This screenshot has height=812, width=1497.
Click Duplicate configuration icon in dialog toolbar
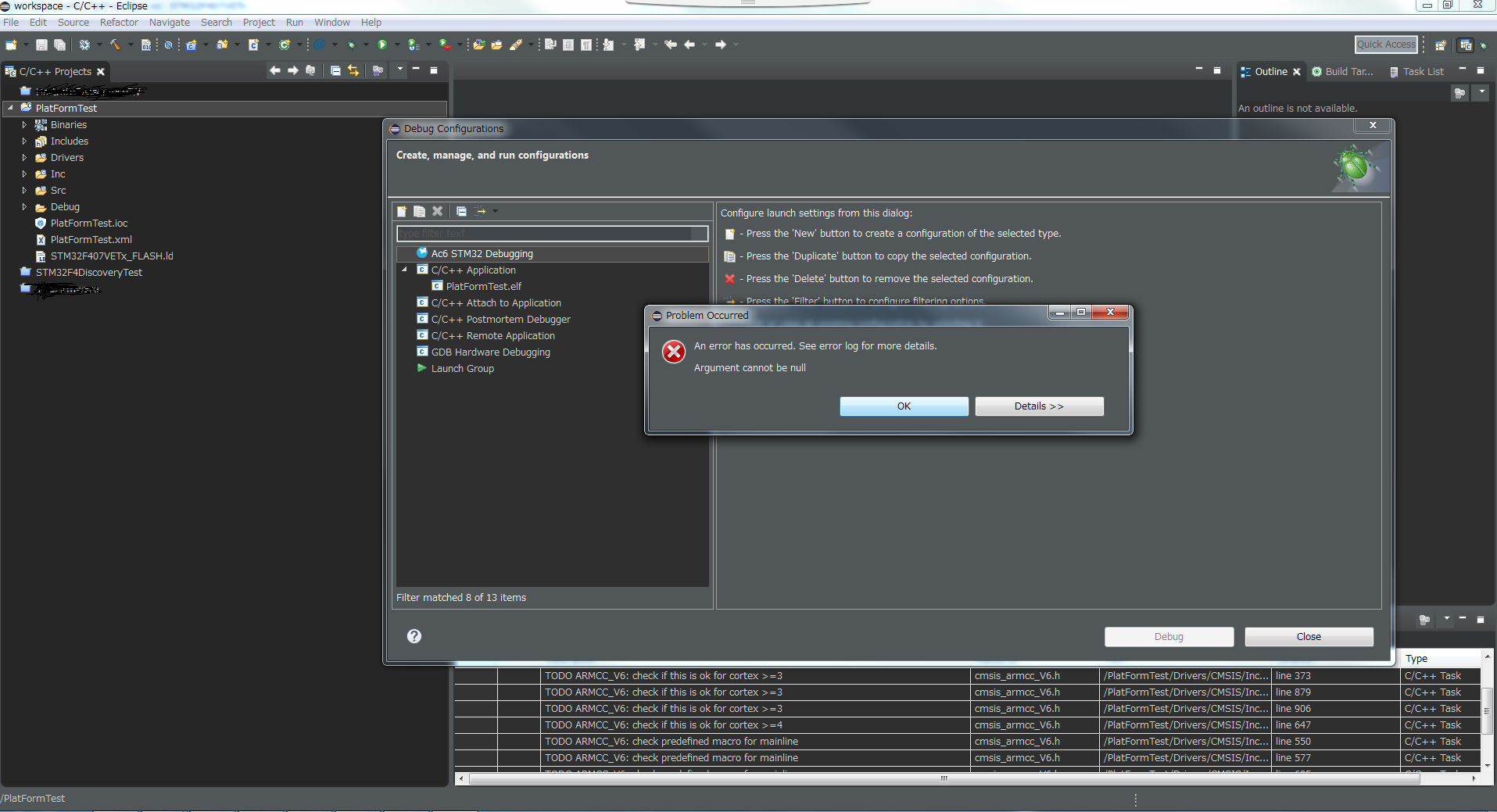[x=420, y=211]
